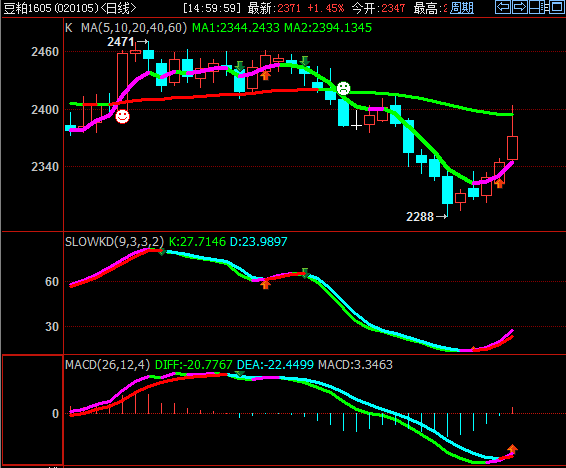This screenshot has height=468, width=566.
Task: Click the orange up arrow on MACD panel
Action: [512, 449]
